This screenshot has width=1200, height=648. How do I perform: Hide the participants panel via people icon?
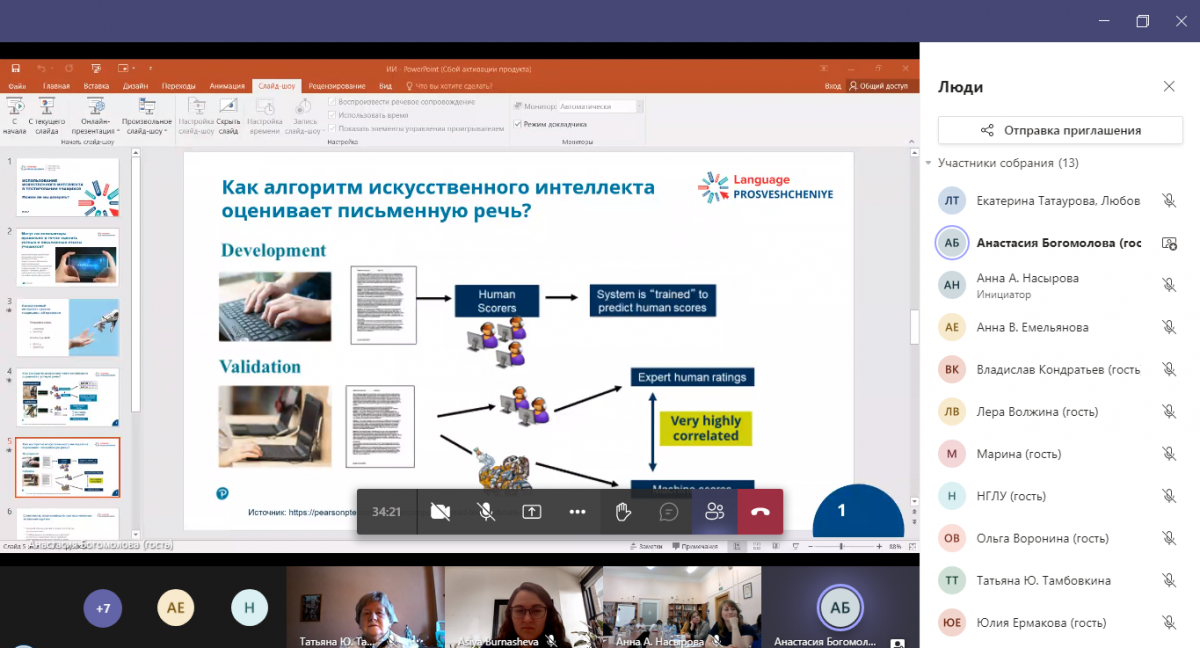coord(714,511)
